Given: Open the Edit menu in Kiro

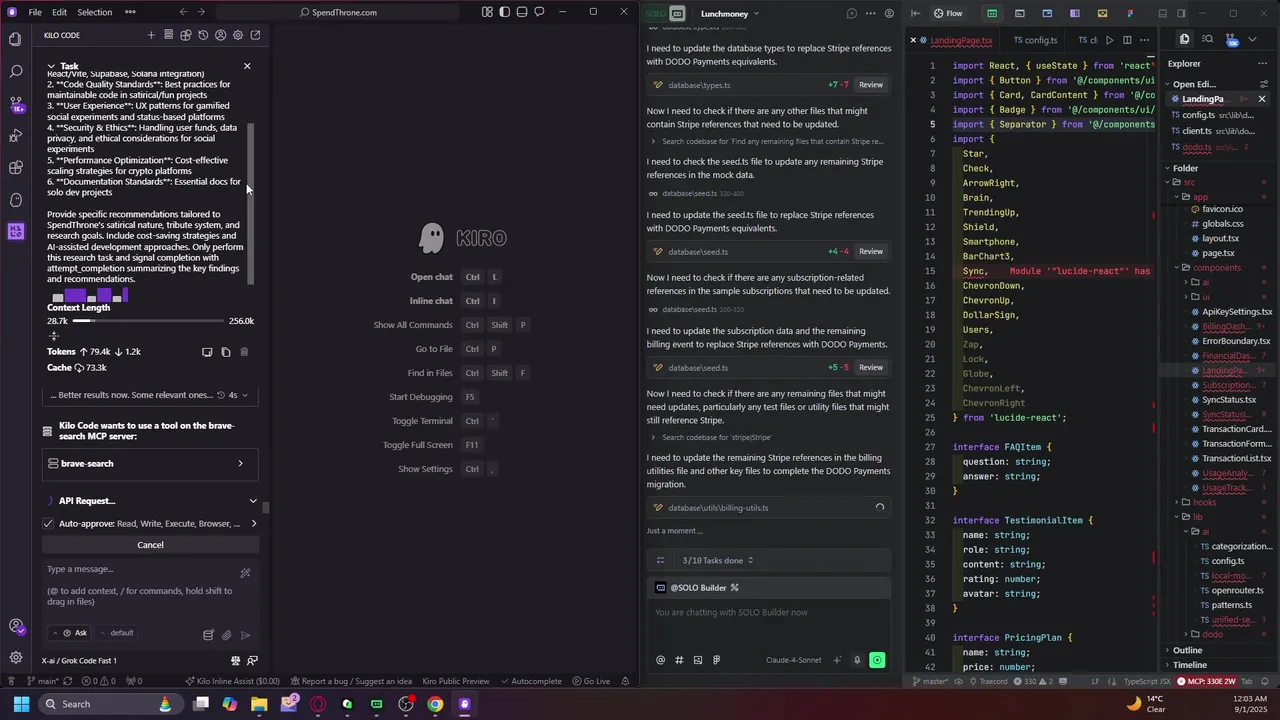Looking at the screenshot, I should pos(60,12).
